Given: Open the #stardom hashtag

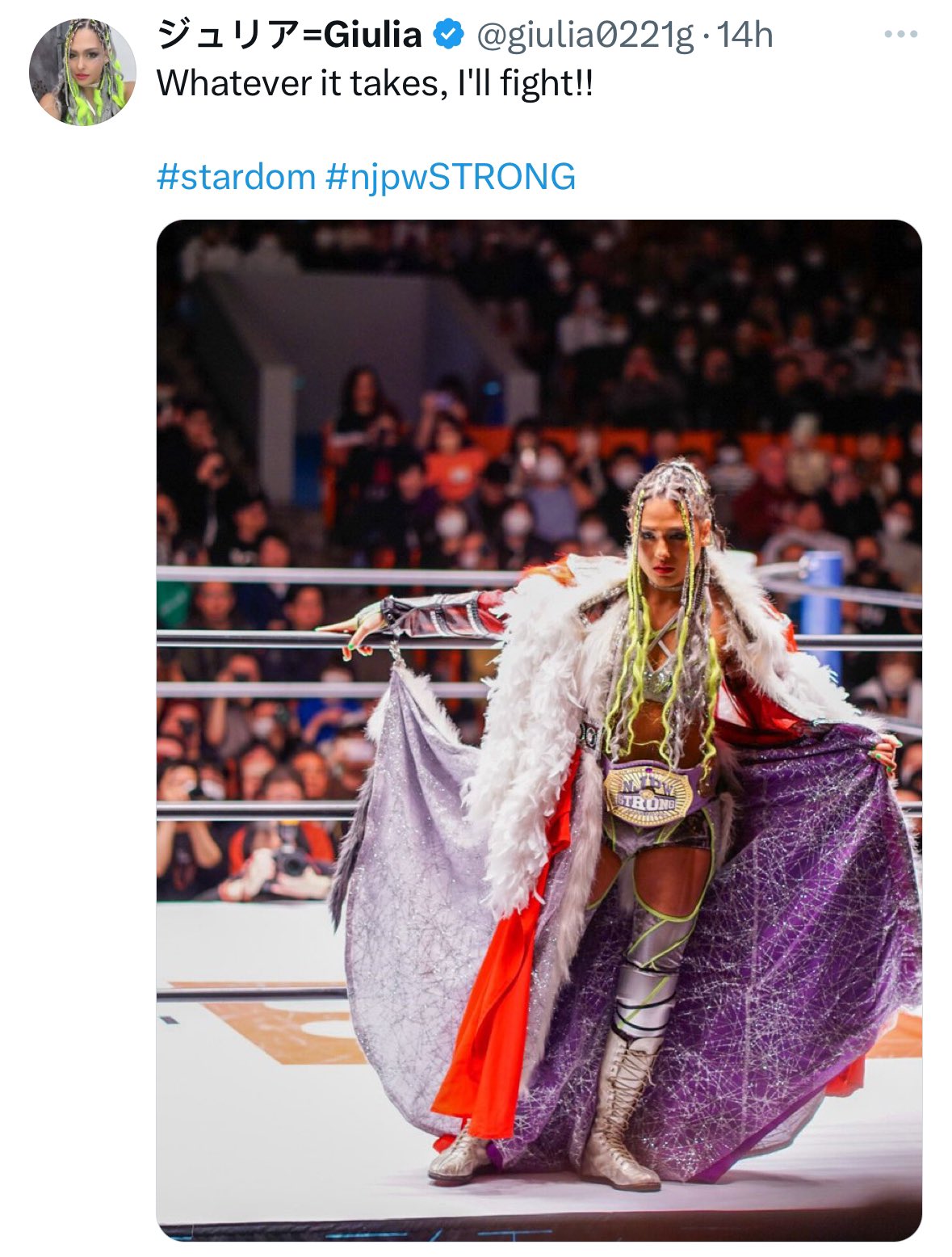Looking at the screenshot, I should (236, 176).
